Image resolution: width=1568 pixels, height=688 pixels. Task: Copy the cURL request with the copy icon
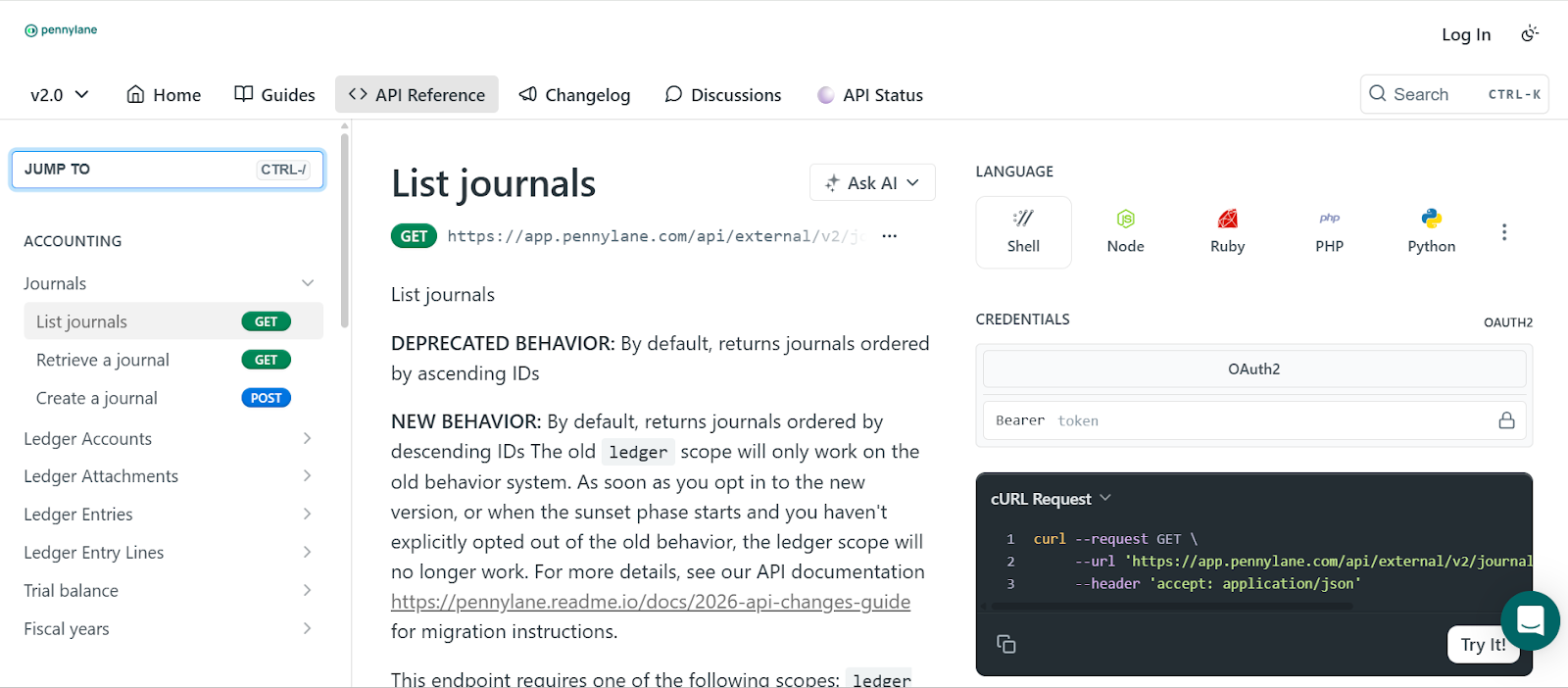[x=1005, y=644]
